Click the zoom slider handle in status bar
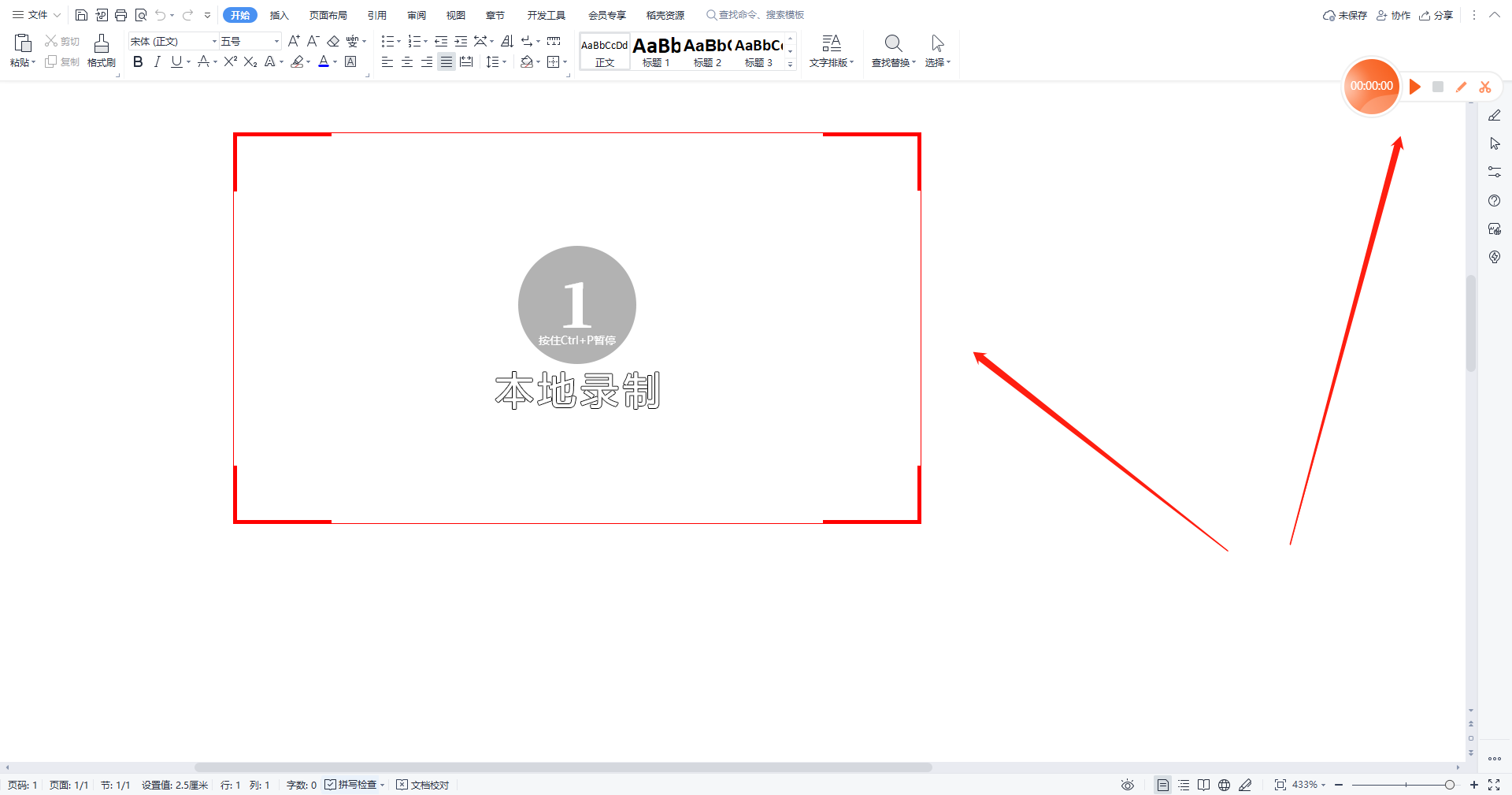Viewport: 1512px width, 795px height. (1449, 785)
